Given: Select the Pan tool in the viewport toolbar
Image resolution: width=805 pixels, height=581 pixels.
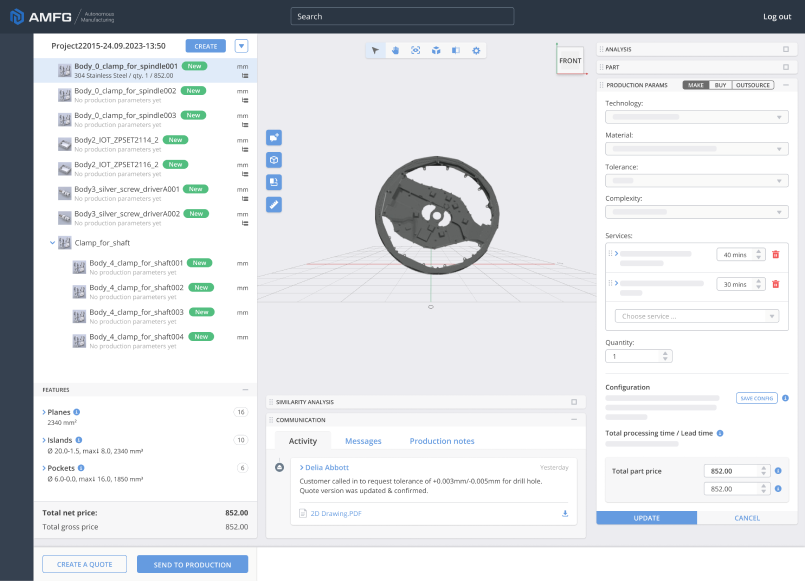Looking at the screenshot, I should (396, 50).
